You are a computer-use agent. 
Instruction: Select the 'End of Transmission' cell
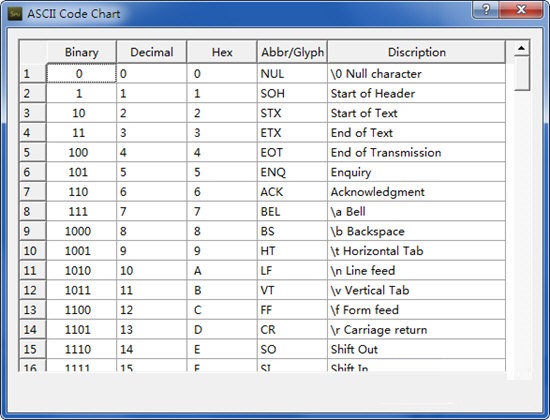[417, 152]
